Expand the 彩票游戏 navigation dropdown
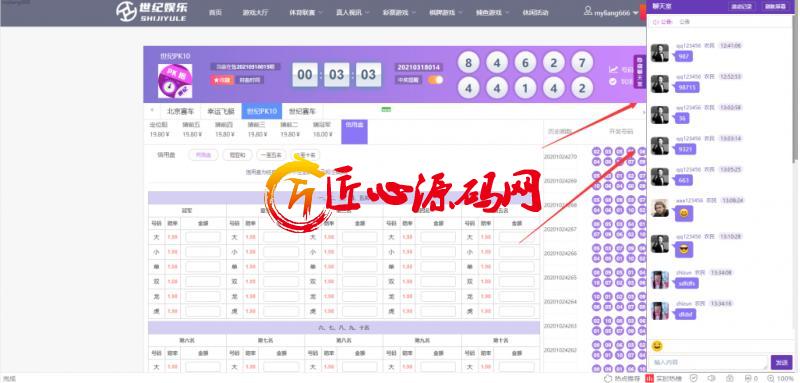This screenshot has width=800, height=383. pyautogui.click(x=399, y=12)
